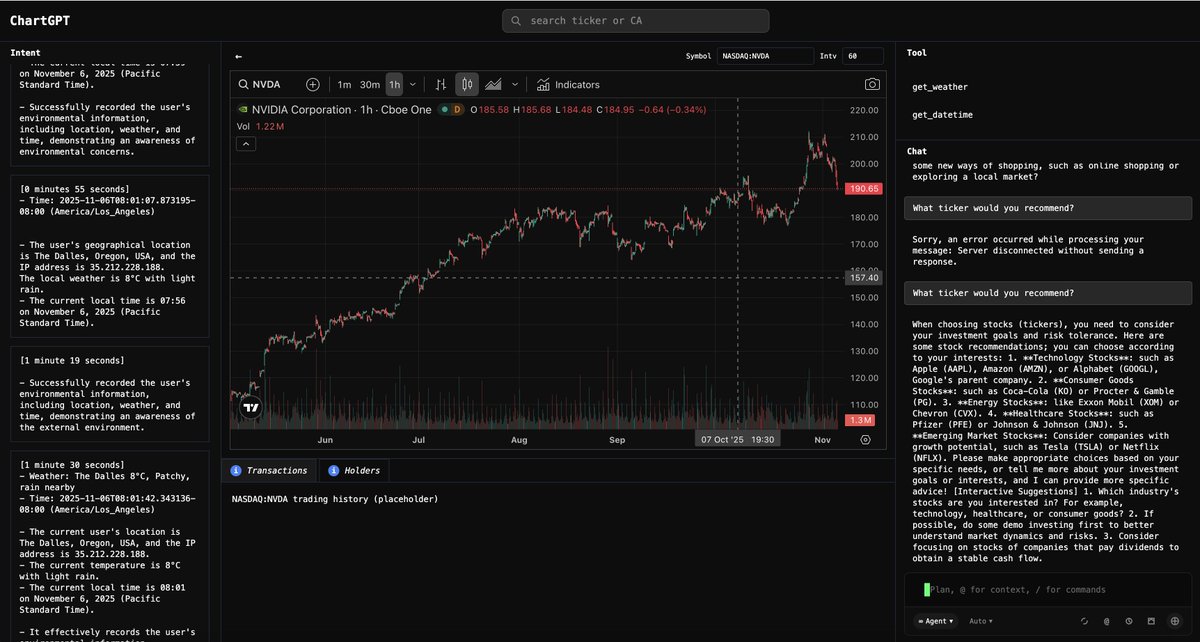
Task: Click the TradingView logo on the chart
Action: point(250,407)
